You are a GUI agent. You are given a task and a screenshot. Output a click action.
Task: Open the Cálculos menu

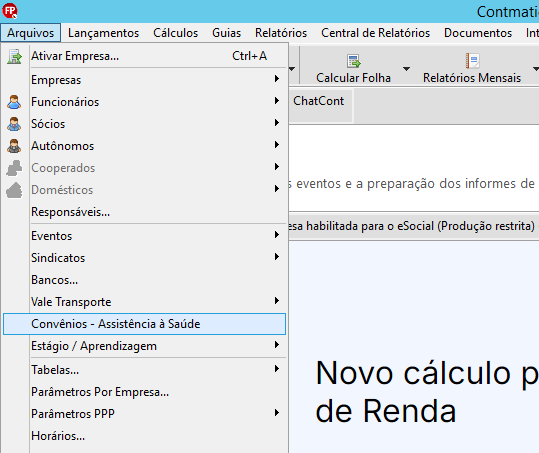click(x=176, y=33)
